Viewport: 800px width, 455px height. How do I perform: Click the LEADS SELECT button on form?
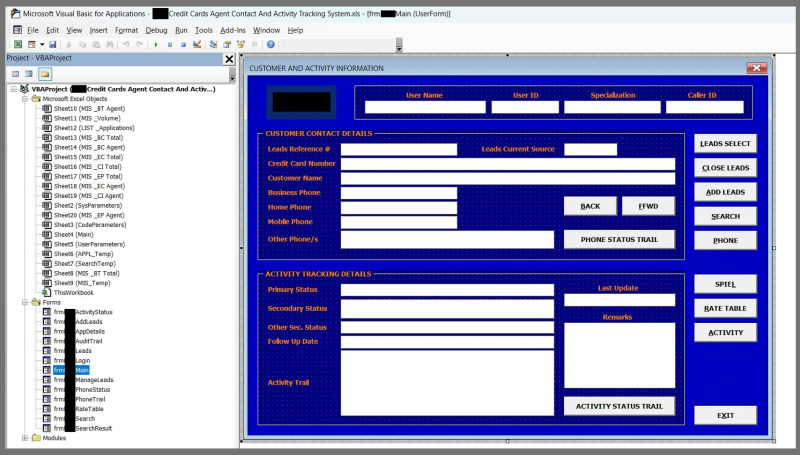[x=725, y=144]
